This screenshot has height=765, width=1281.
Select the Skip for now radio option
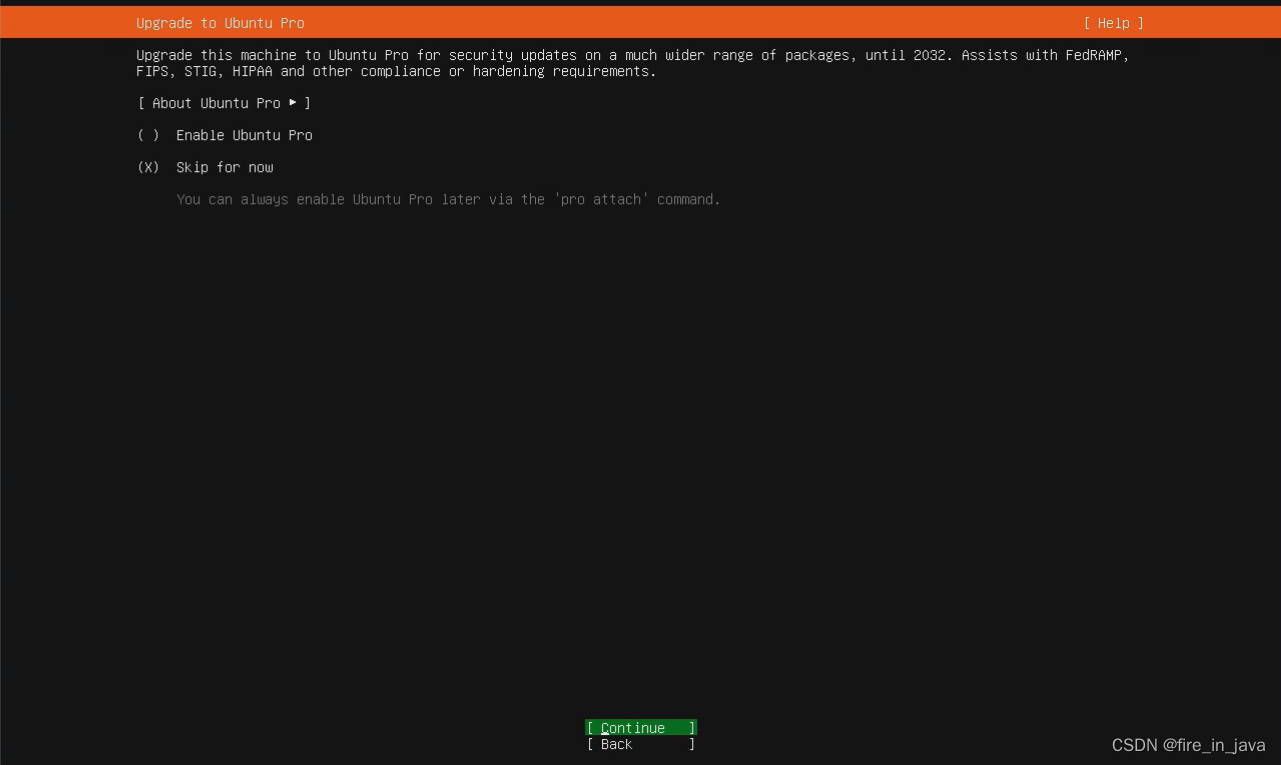pos(205,167)
